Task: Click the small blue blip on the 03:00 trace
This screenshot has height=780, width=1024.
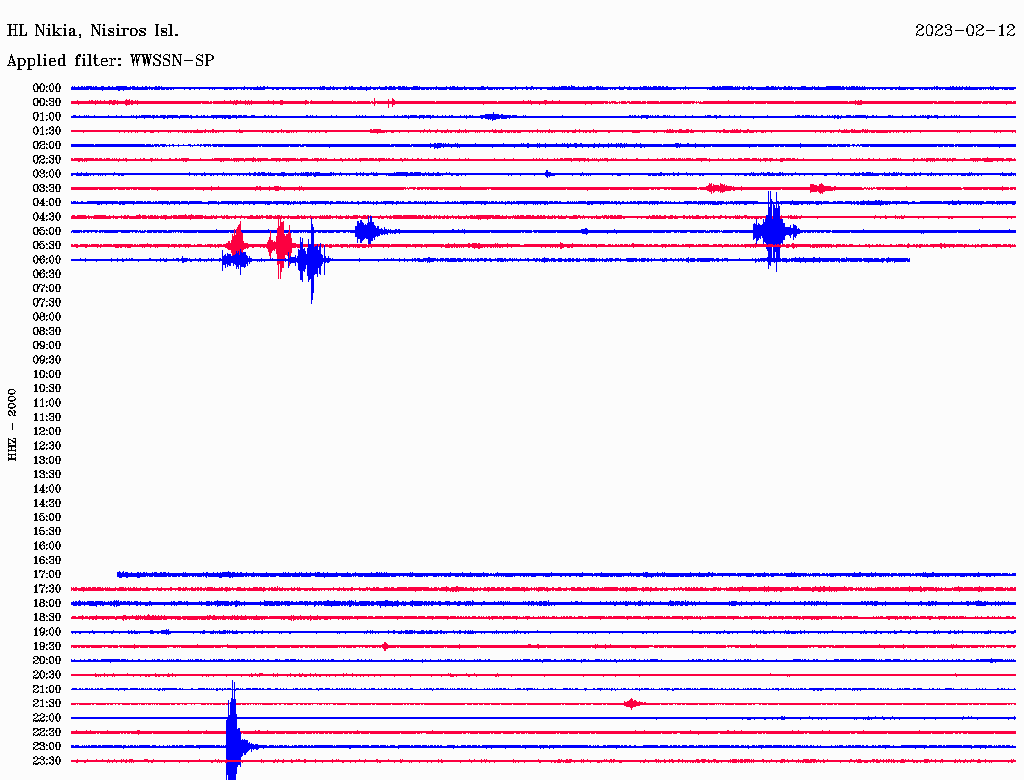Action: point(549,174)
